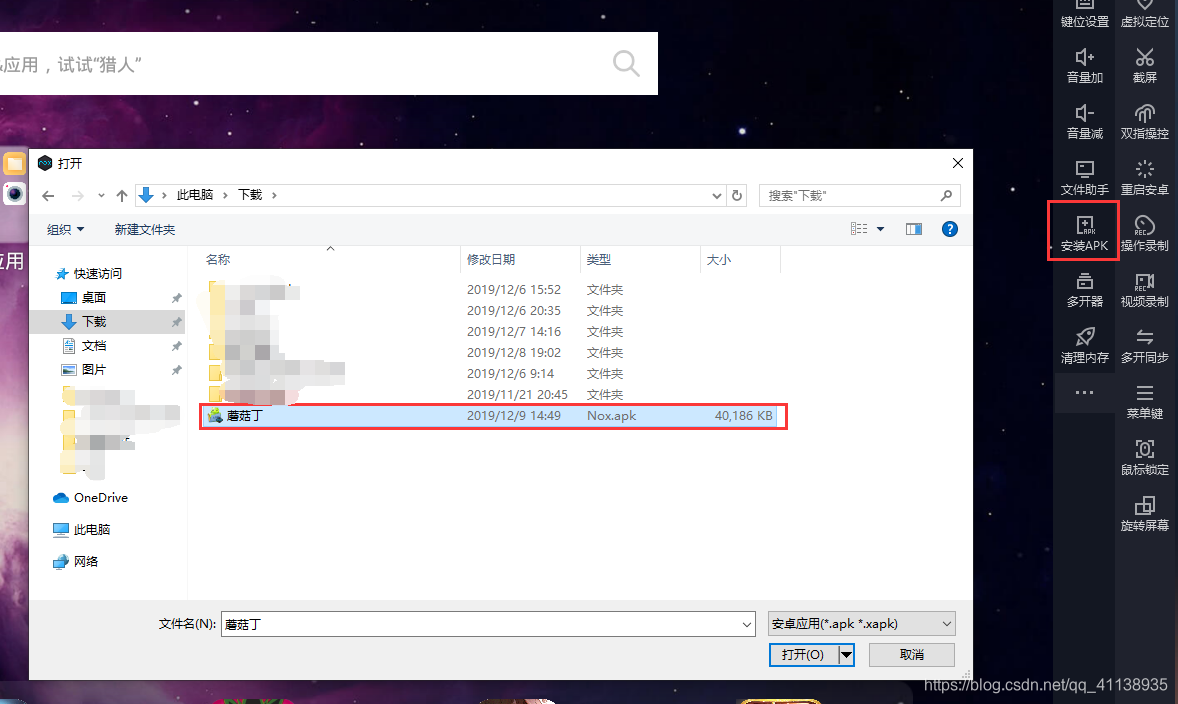Go back in file dialog
This screenshot has height=704, width=1178.
[48, 195]
